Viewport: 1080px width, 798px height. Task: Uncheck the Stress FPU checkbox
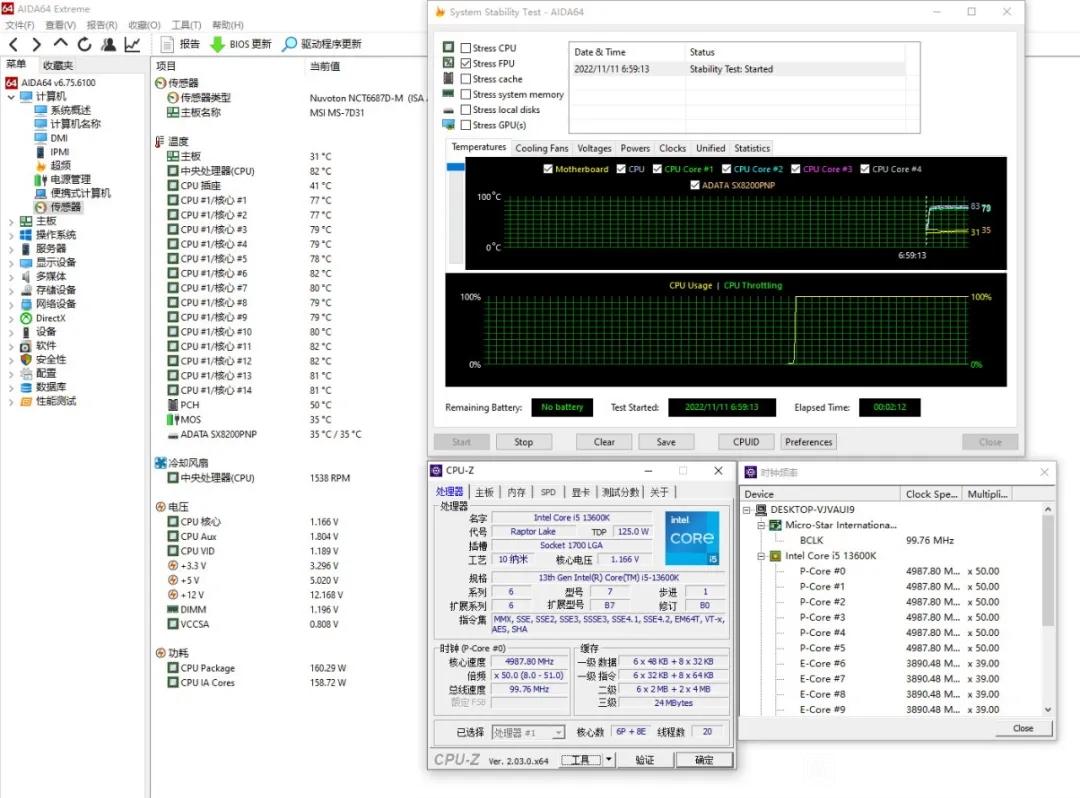[x=466, y=63]
